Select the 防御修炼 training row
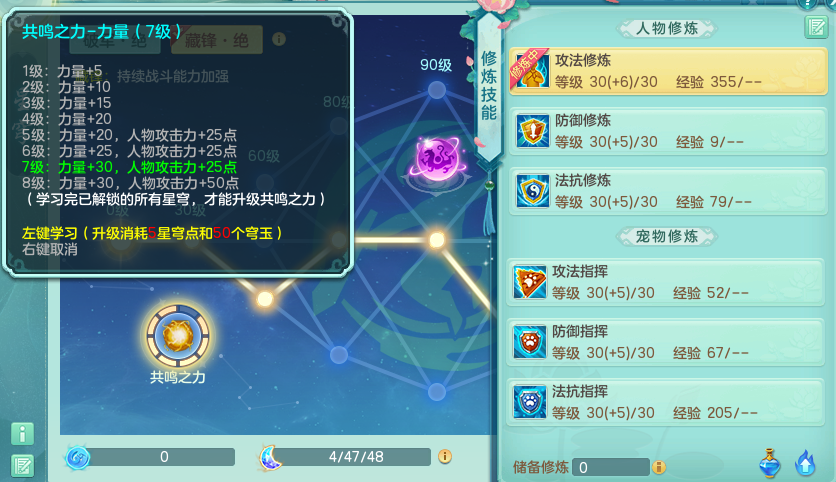Viewport: 836px width, 482px height. tap(669, 132)
